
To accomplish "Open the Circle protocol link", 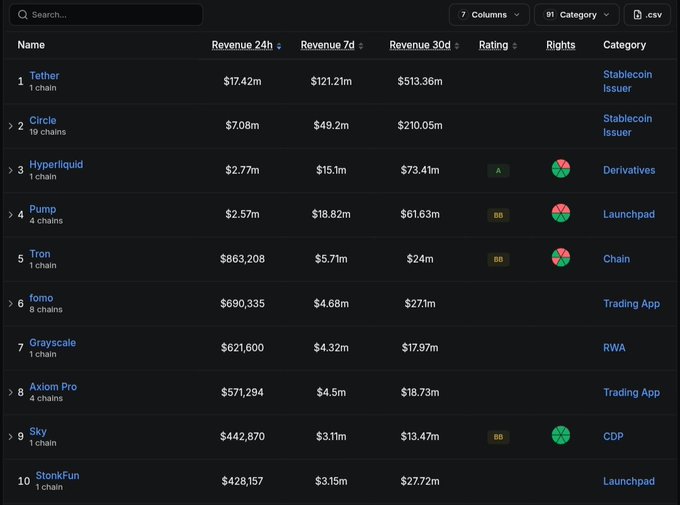I will (x=42, y=120).
